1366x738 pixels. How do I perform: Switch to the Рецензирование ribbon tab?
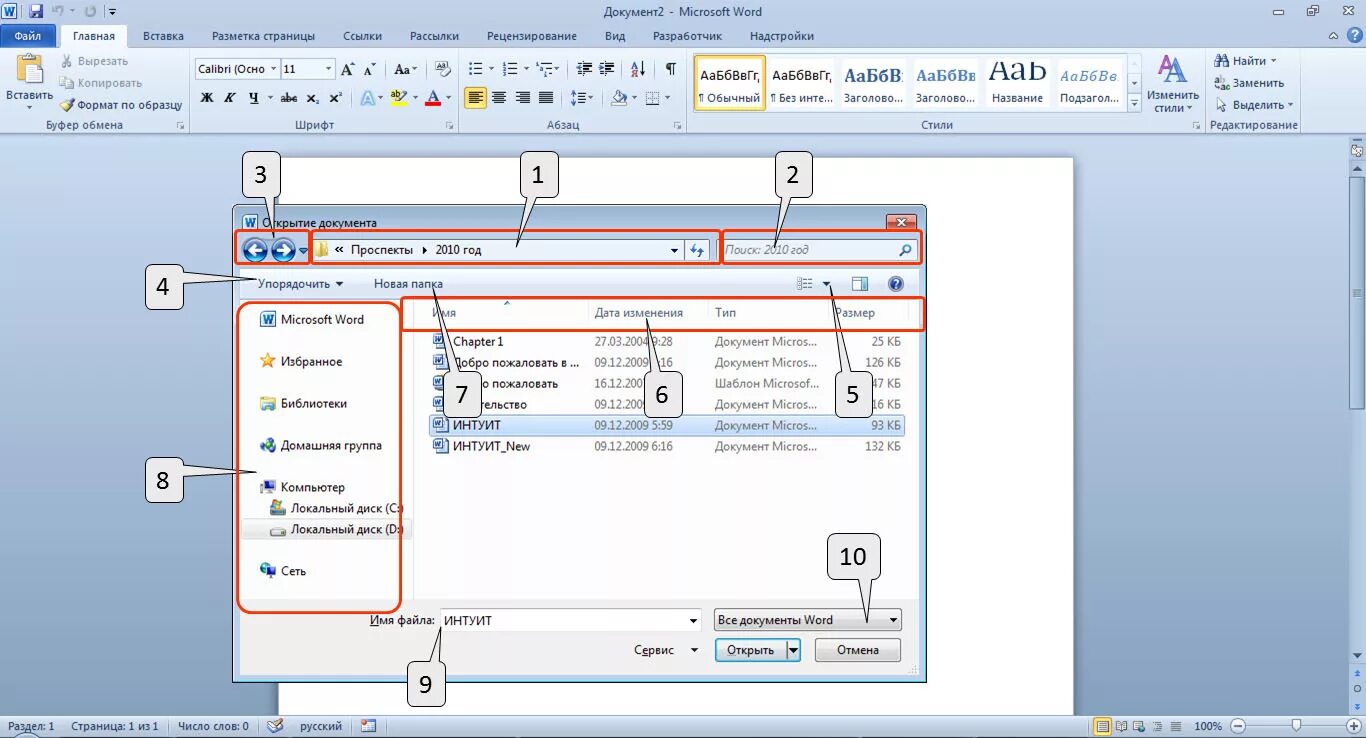(531, 36)
